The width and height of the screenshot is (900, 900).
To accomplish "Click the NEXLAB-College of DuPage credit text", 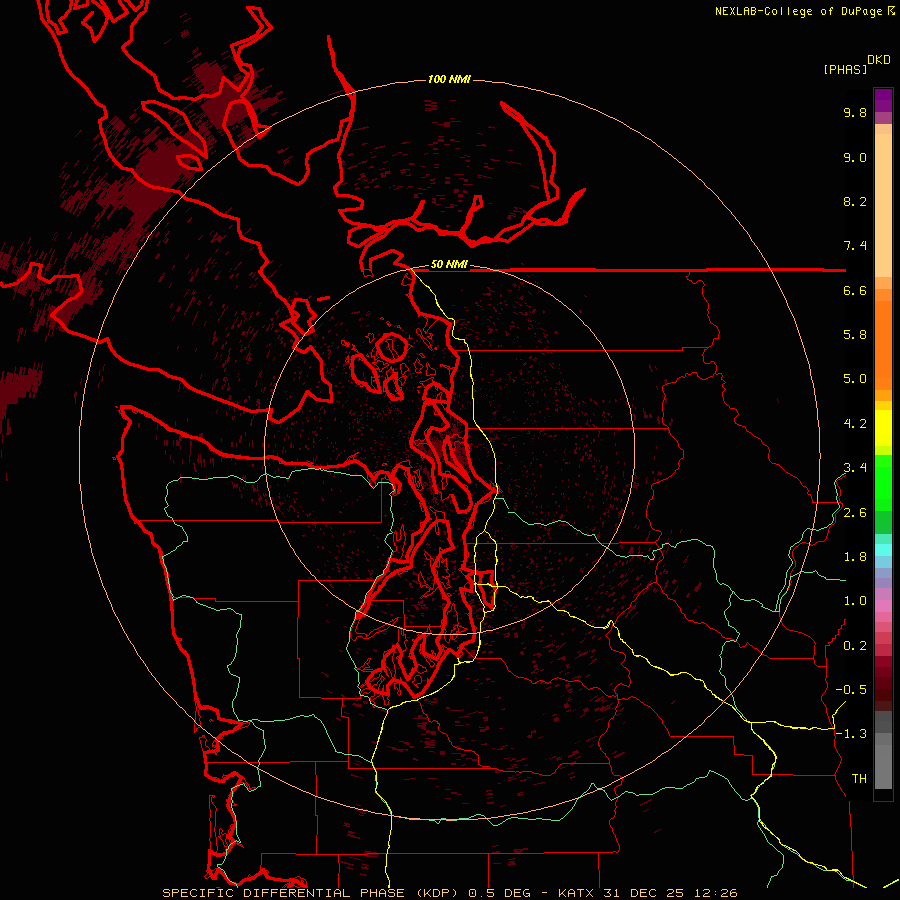I will (798, 11).
